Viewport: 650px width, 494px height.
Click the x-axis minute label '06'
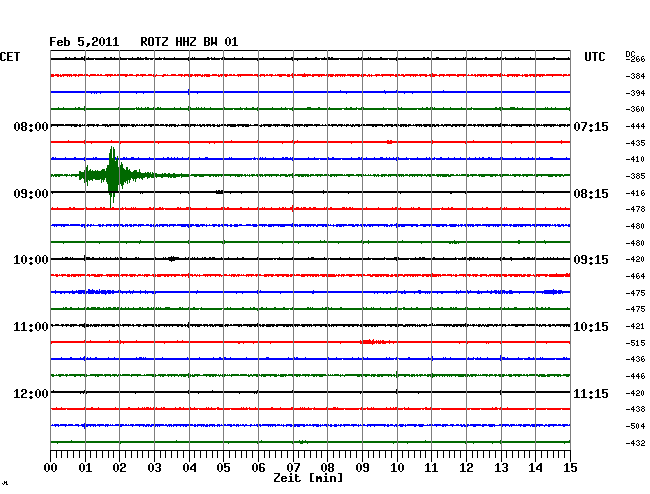click(x=258, y=468)
